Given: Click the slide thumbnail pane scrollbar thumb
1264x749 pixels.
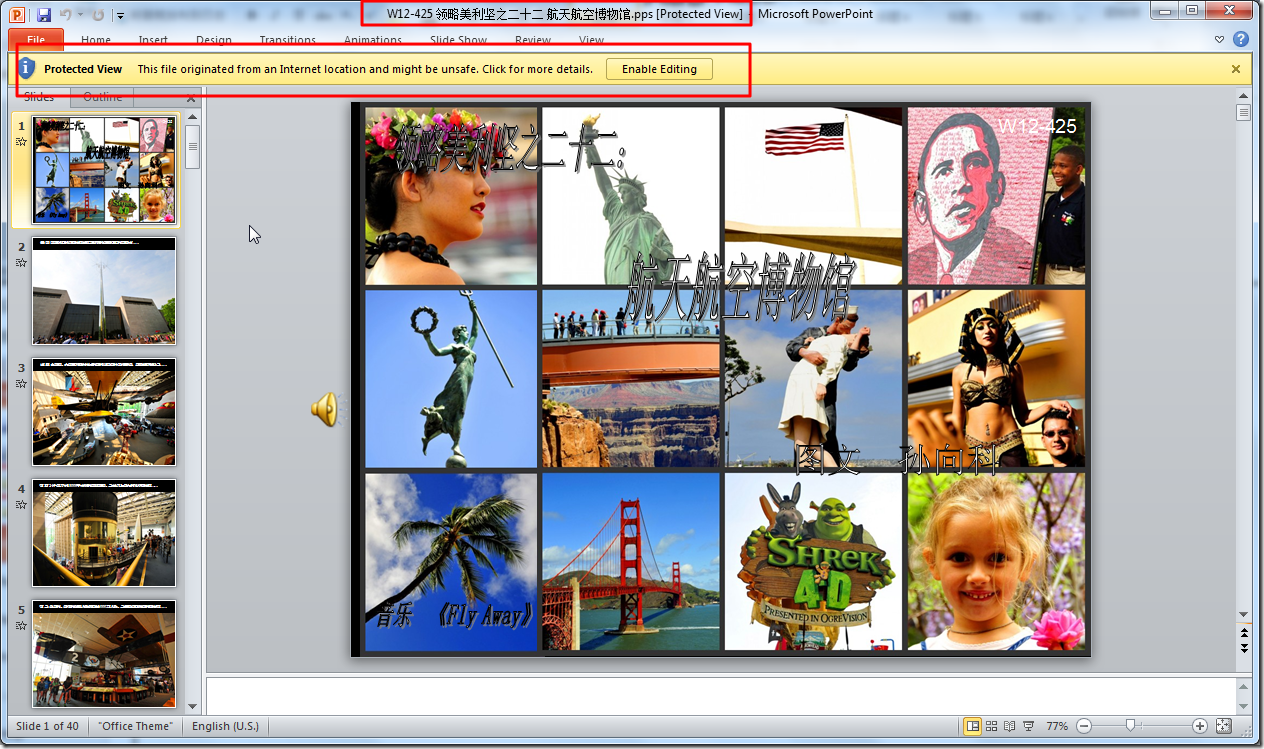Looking at the screenshot, I should pyautogui.click(x=192, y=146).
